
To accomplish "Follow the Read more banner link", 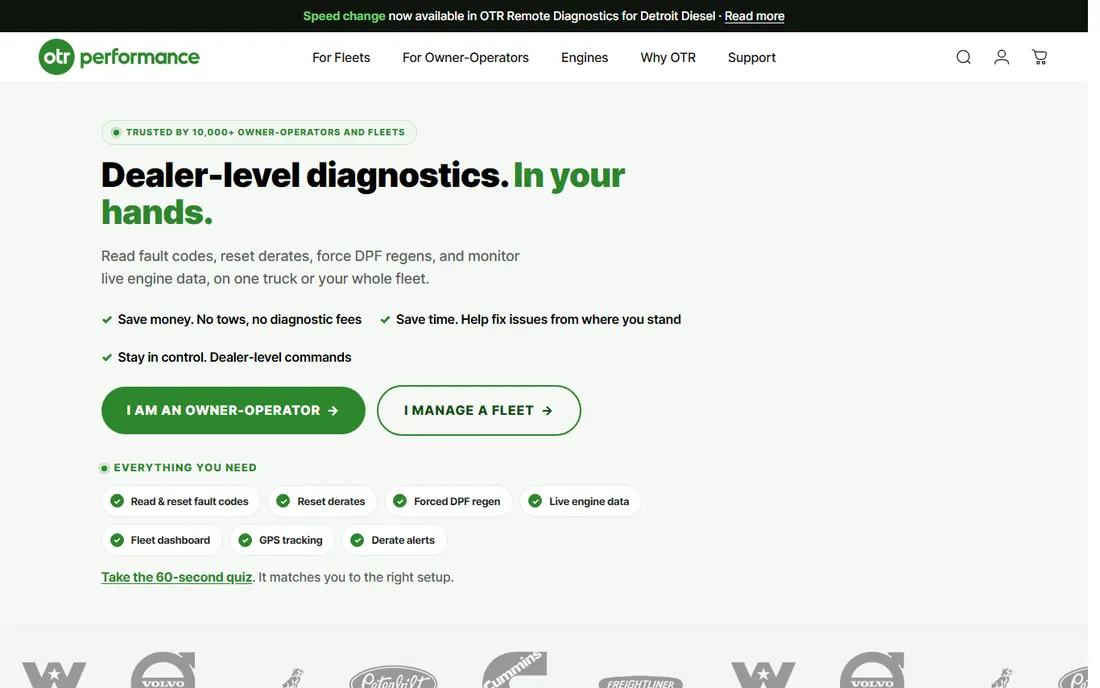I will click(x=754, y=16).
